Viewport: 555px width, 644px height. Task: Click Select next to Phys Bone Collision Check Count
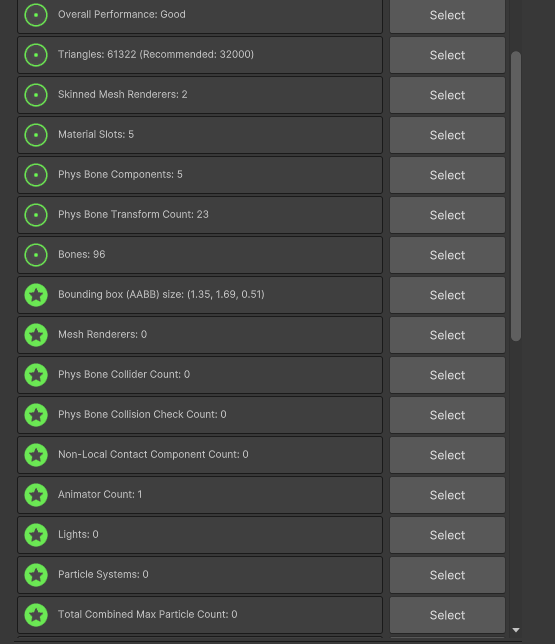pyautogui.click(x=447, y=415)
